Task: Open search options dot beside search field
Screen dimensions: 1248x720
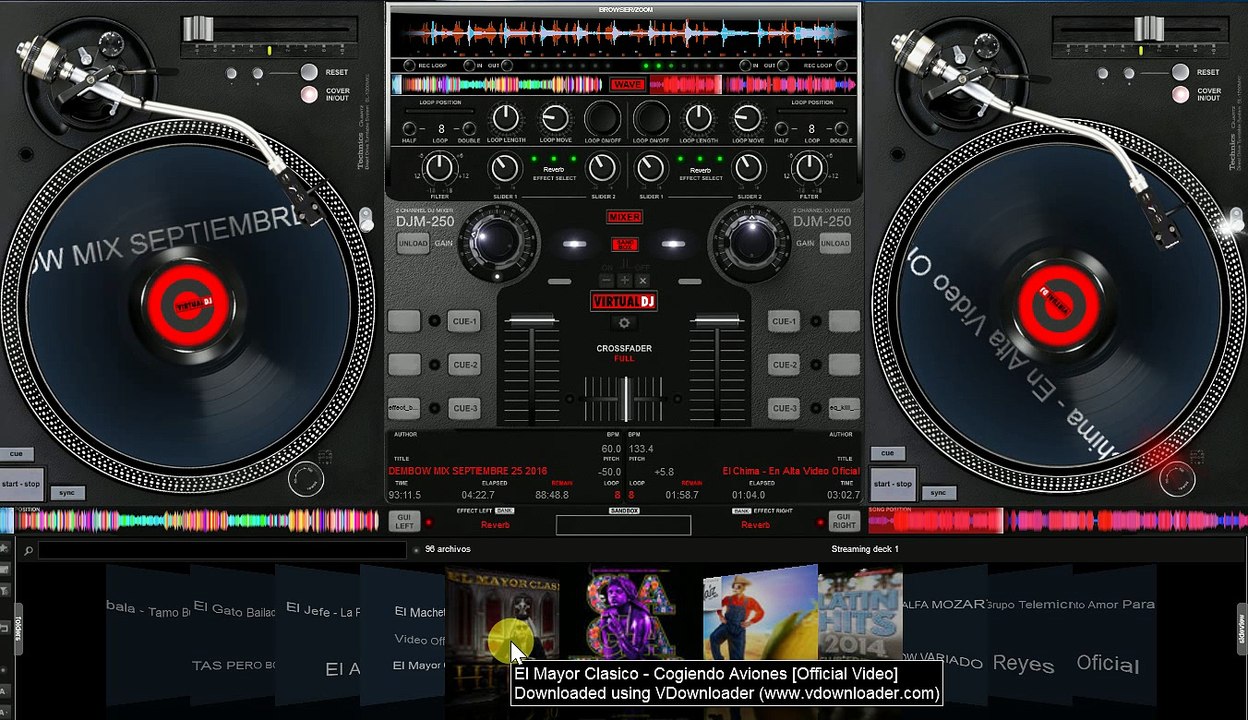Action: point(416,550)
